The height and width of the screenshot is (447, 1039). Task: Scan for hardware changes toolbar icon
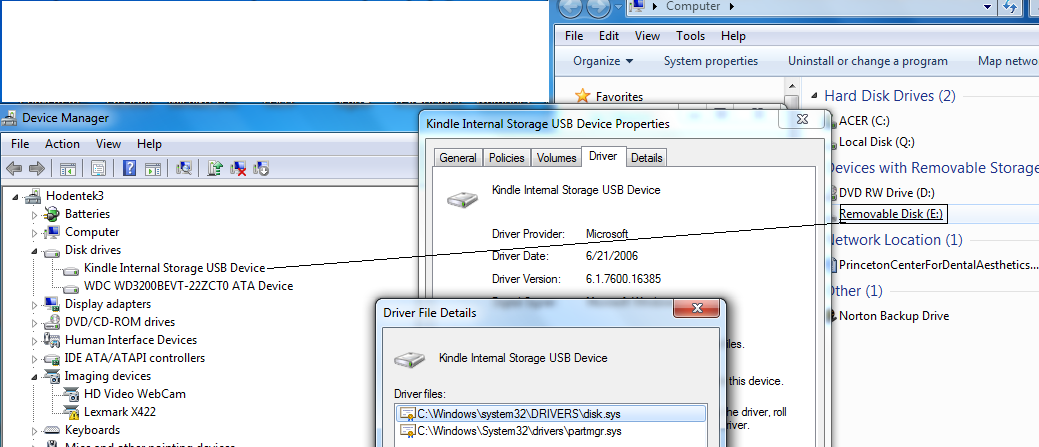click(184, 169)
